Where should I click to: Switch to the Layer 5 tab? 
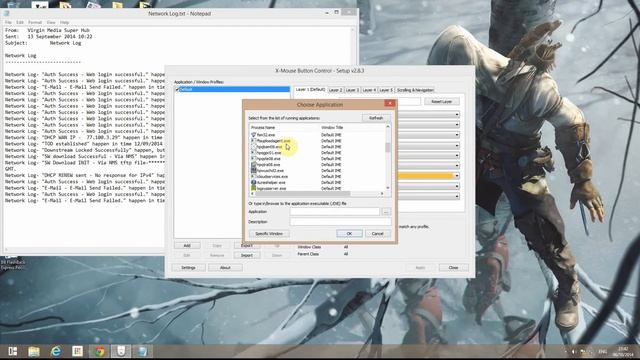tap(386, 90)
